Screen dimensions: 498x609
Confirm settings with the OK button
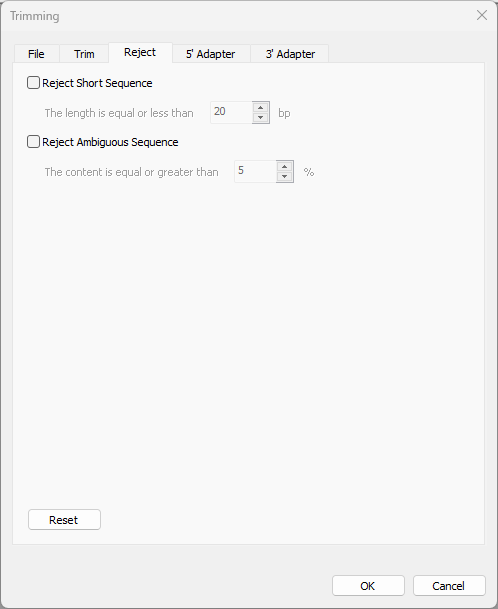click(368, 586)
